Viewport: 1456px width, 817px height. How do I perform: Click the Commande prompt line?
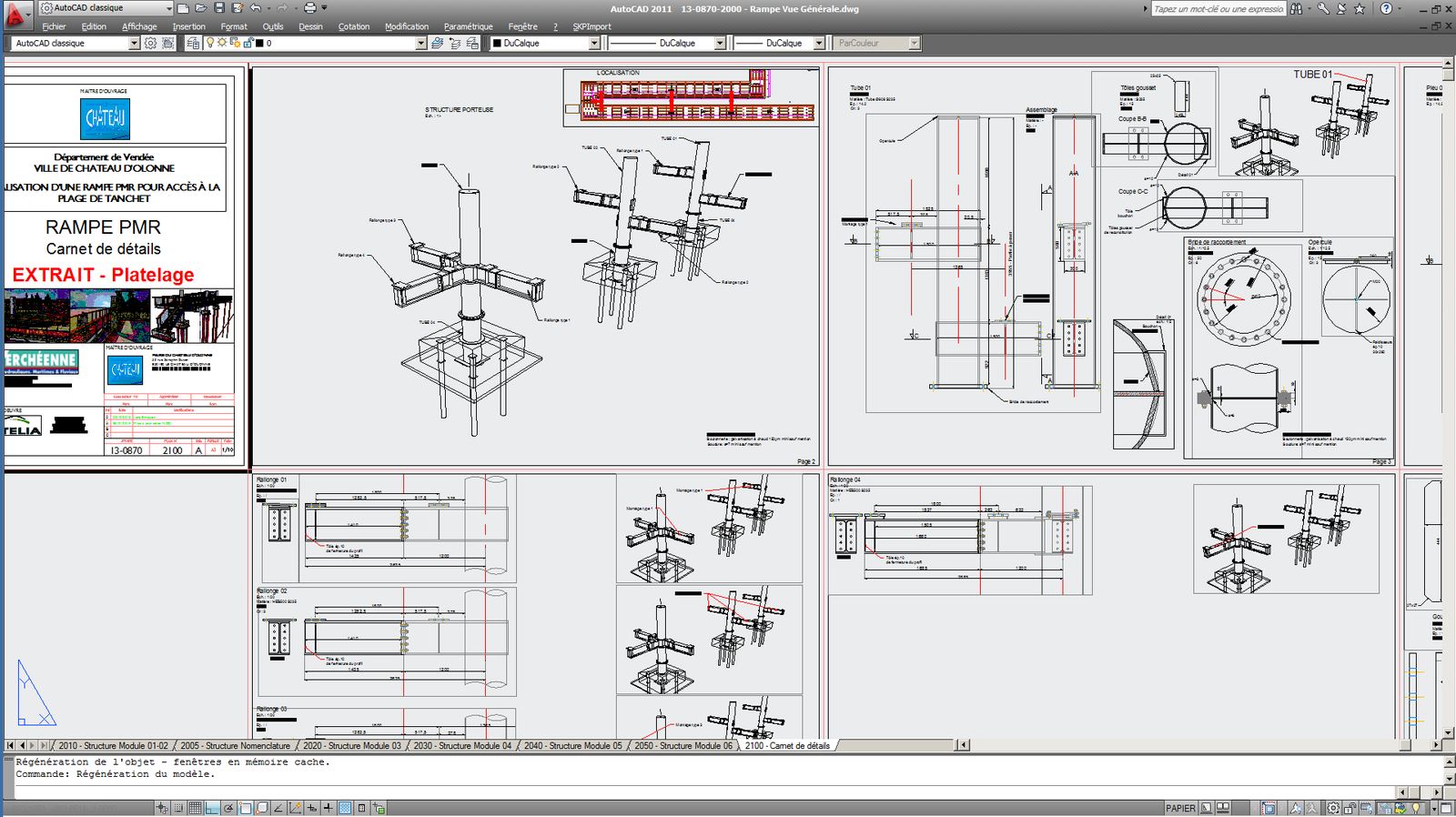[116, 774]
